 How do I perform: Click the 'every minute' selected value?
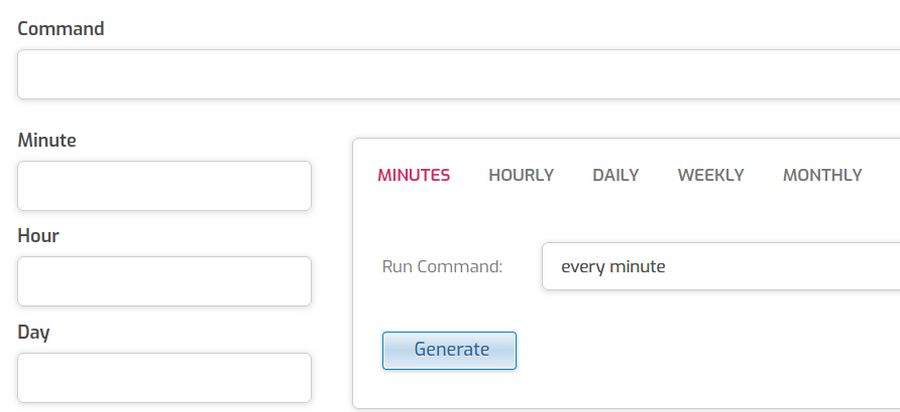[x=613, y=267]
